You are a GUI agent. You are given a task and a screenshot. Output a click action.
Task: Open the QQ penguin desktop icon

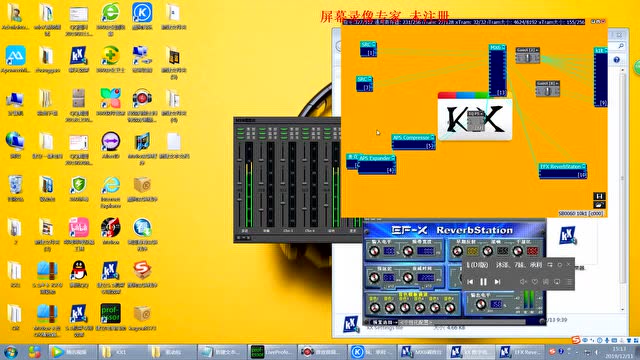[78, 273]
